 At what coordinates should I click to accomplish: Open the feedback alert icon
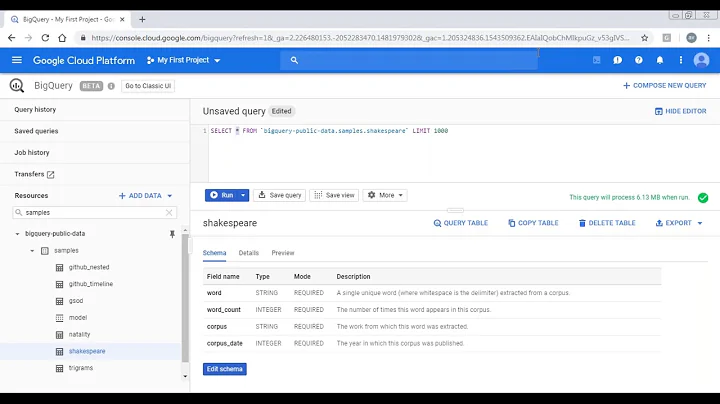point(618,60)
